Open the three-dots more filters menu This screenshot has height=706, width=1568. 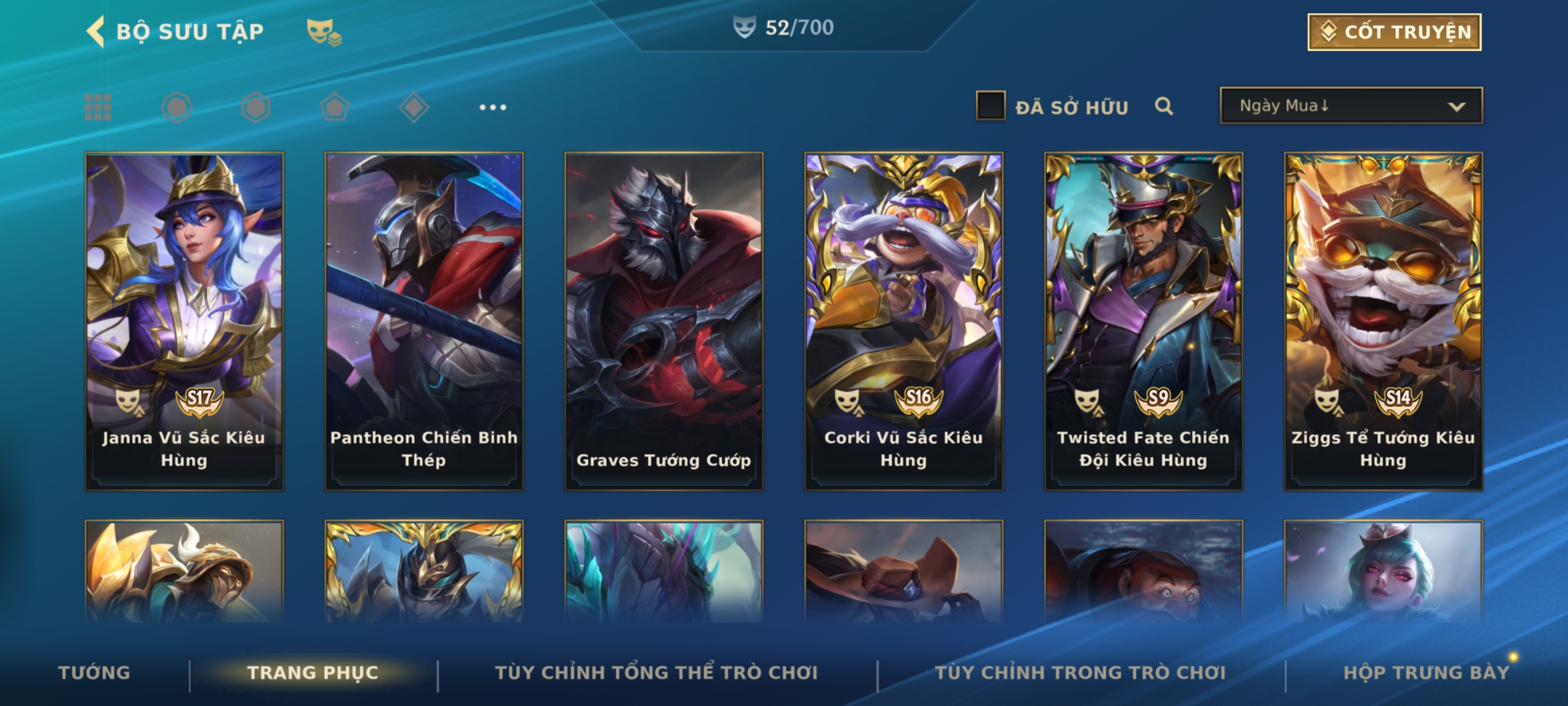[x=493, y=107]
